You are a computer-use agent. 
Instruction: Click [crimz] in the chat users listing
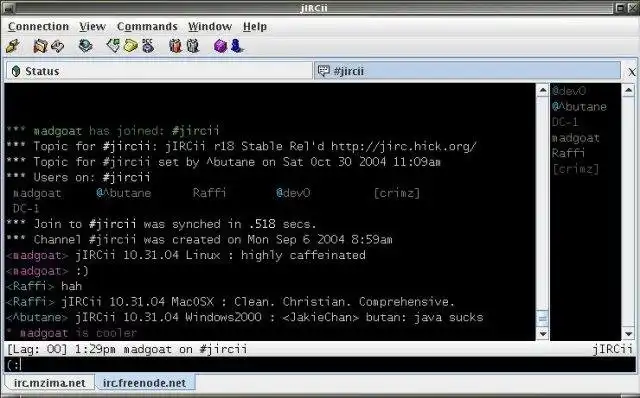pos(397,193)
